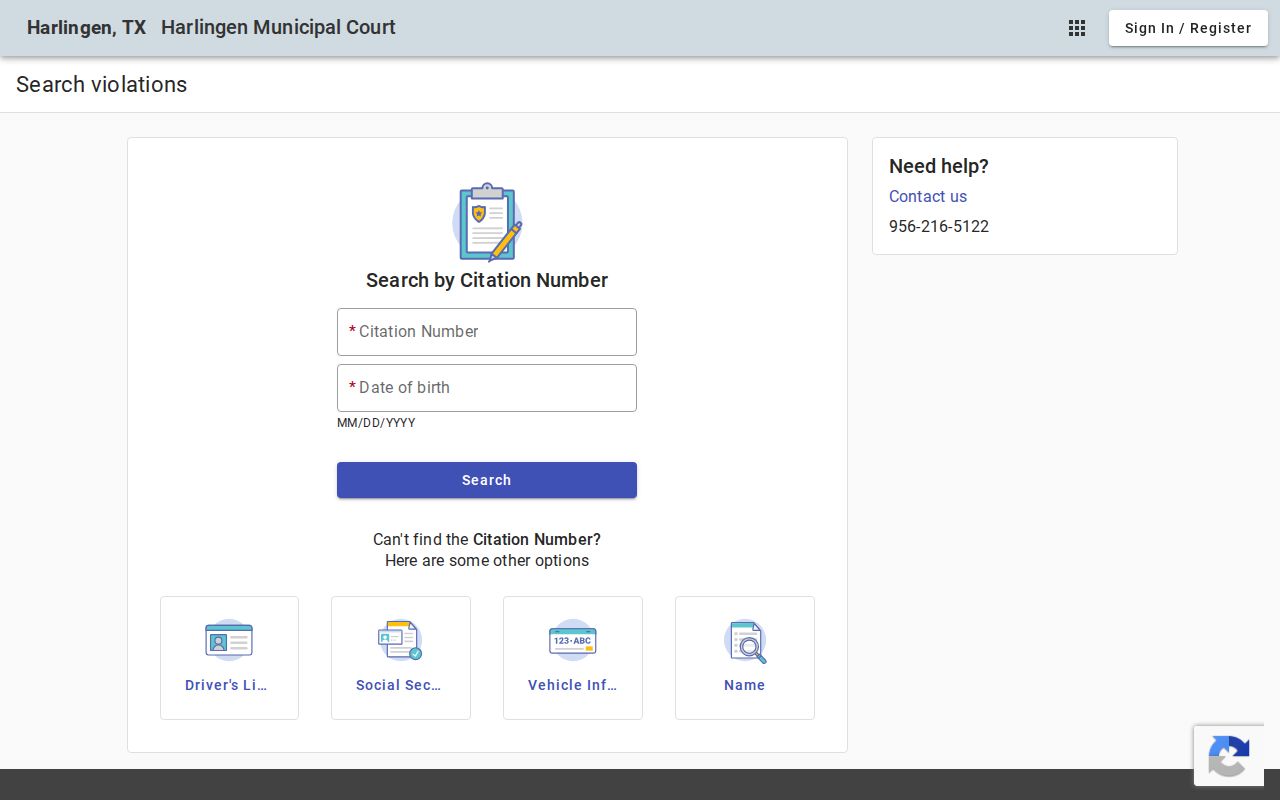Open the Contact us link
This screenshot has height=800, width=1280.
928,196
